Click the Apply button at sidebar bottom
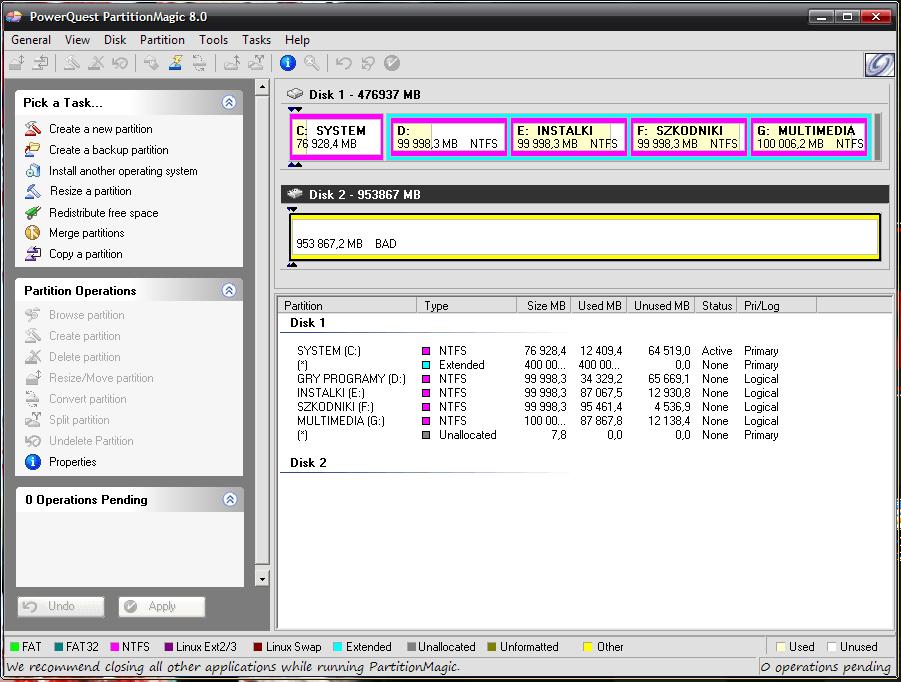 click(x=161, y=606)
